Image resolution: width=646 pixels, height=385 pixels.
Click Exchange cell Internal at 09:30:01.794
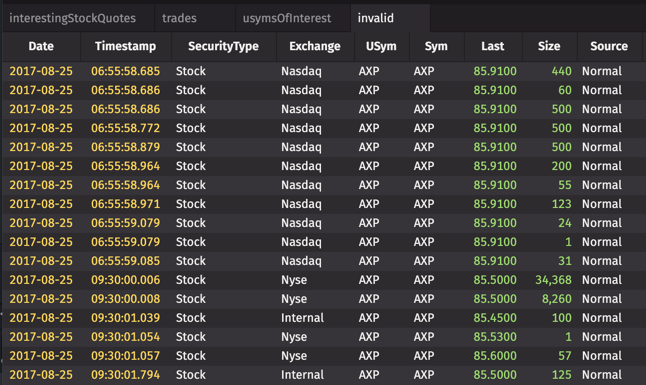pyautogui.click(x=302, y=375)
